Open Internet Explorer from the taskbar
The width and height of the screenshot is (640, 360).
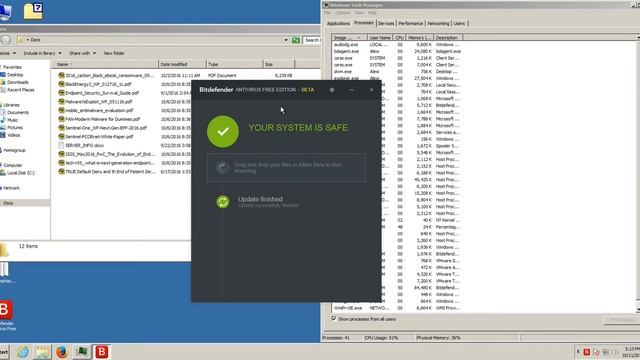23,352
